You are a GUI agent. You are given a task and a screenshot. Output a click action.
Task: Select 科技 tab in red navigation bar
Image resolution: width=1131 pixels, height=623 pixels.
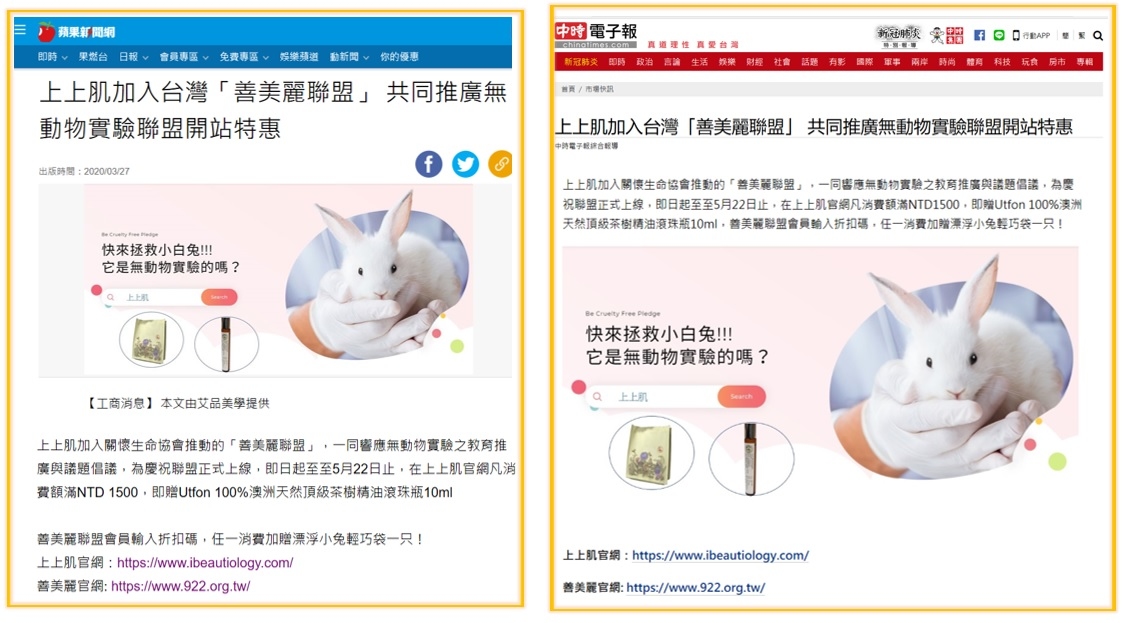tap(1002, 62)
